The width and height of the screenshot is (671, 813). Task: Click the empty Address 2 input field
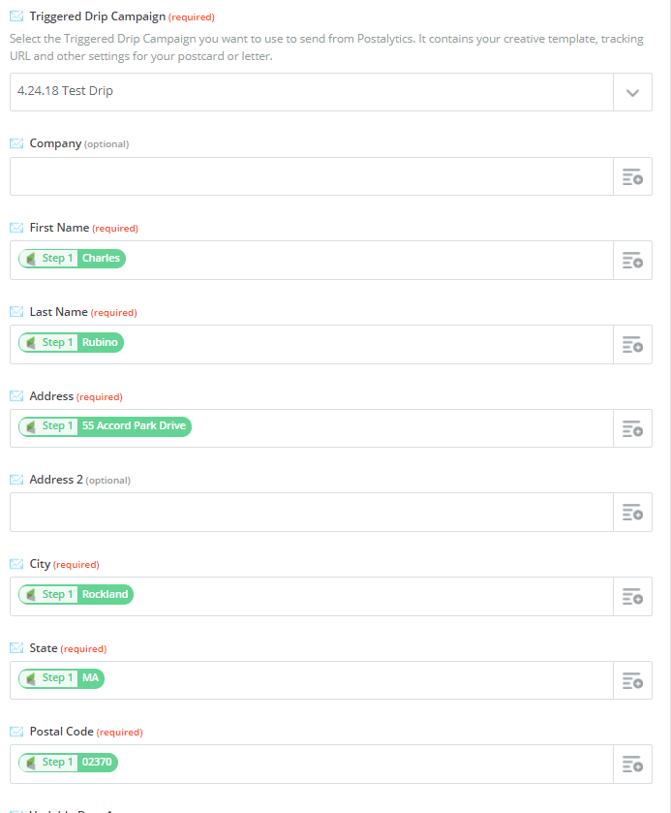(312, 512)
